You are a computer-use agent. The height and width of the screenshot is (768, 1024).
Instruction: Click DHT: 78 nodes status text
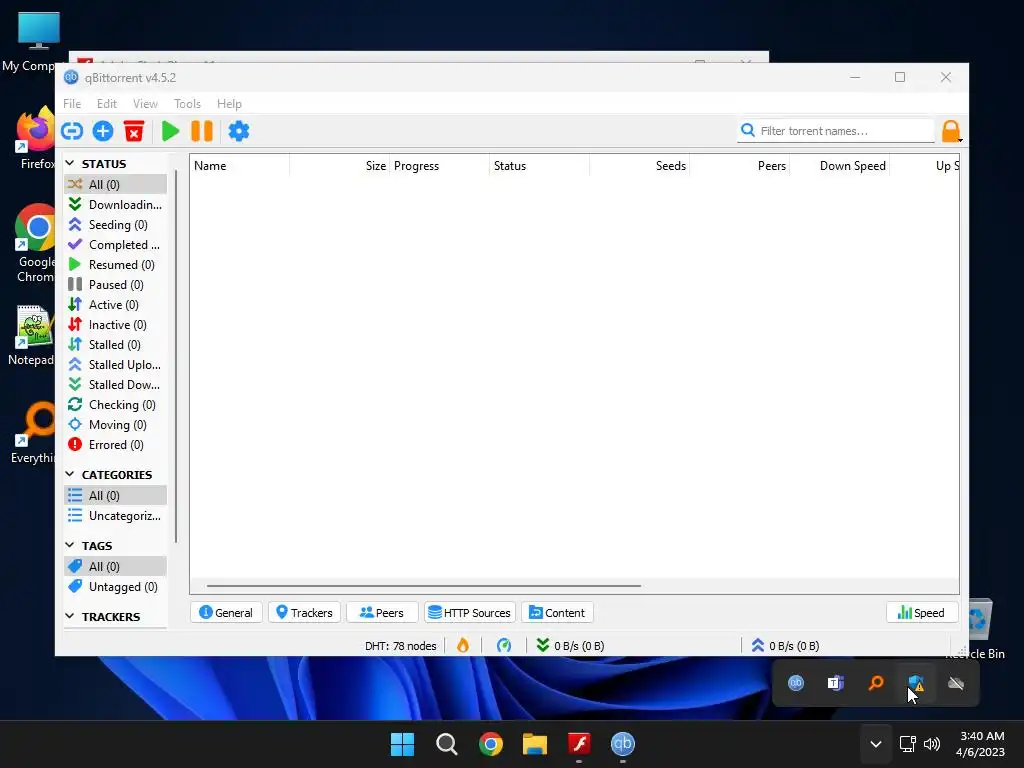point(400,646)
